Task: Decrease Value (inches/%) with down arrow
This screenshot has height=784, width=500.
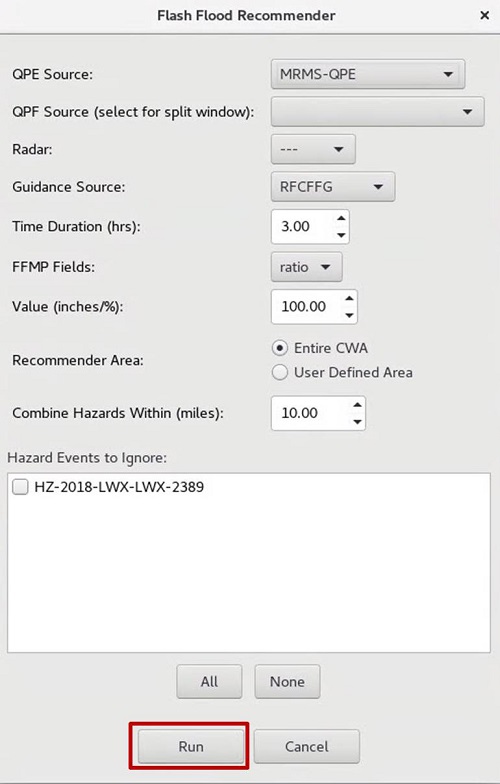Action: (x=349, y=315)
